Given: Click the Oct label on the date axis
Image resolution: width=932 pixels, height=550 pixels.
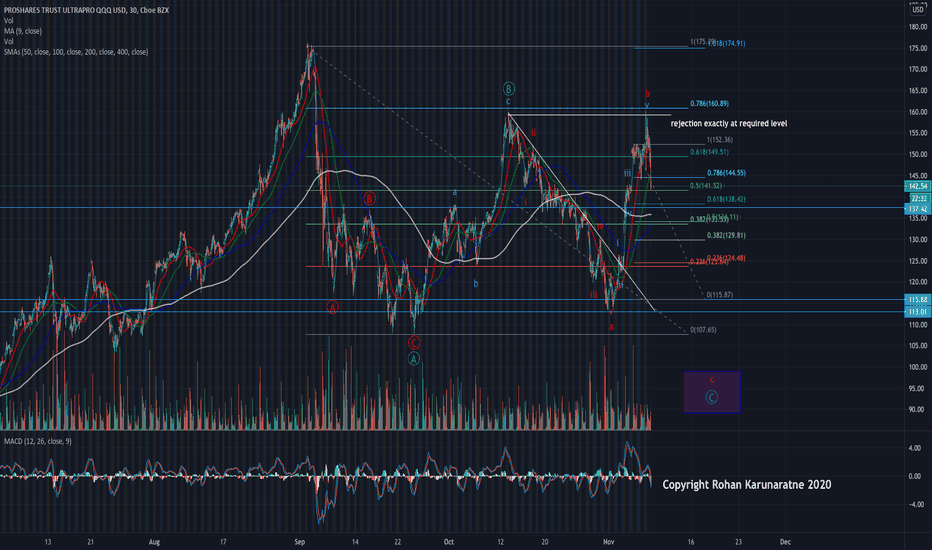Looking at the screenshot, I should point(449,542).
